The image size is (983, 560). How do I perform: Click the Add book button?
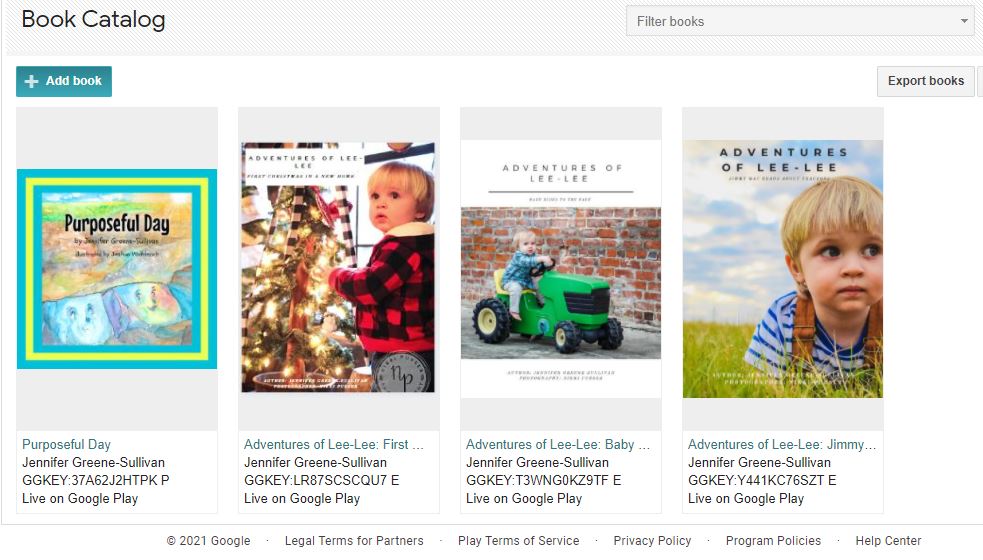click(64, 81)
